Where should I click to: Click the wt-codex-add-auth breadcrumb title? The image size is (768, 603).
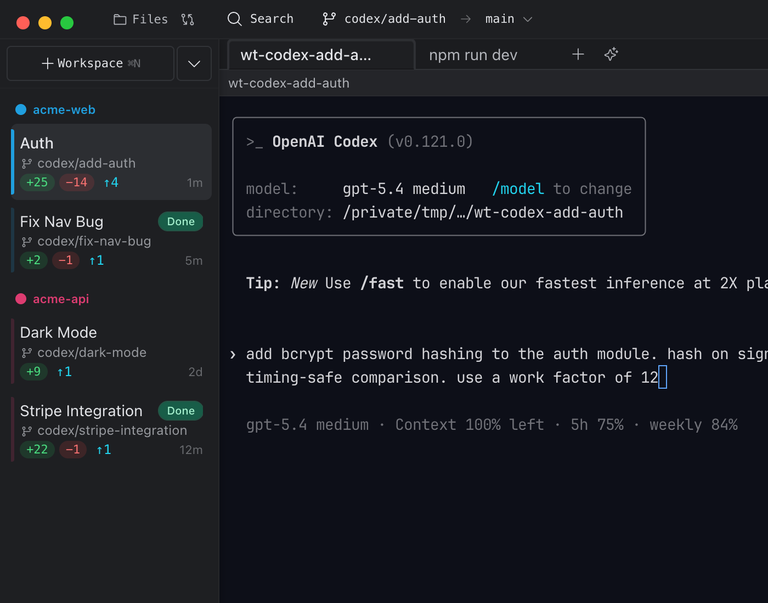click(289, 83)
